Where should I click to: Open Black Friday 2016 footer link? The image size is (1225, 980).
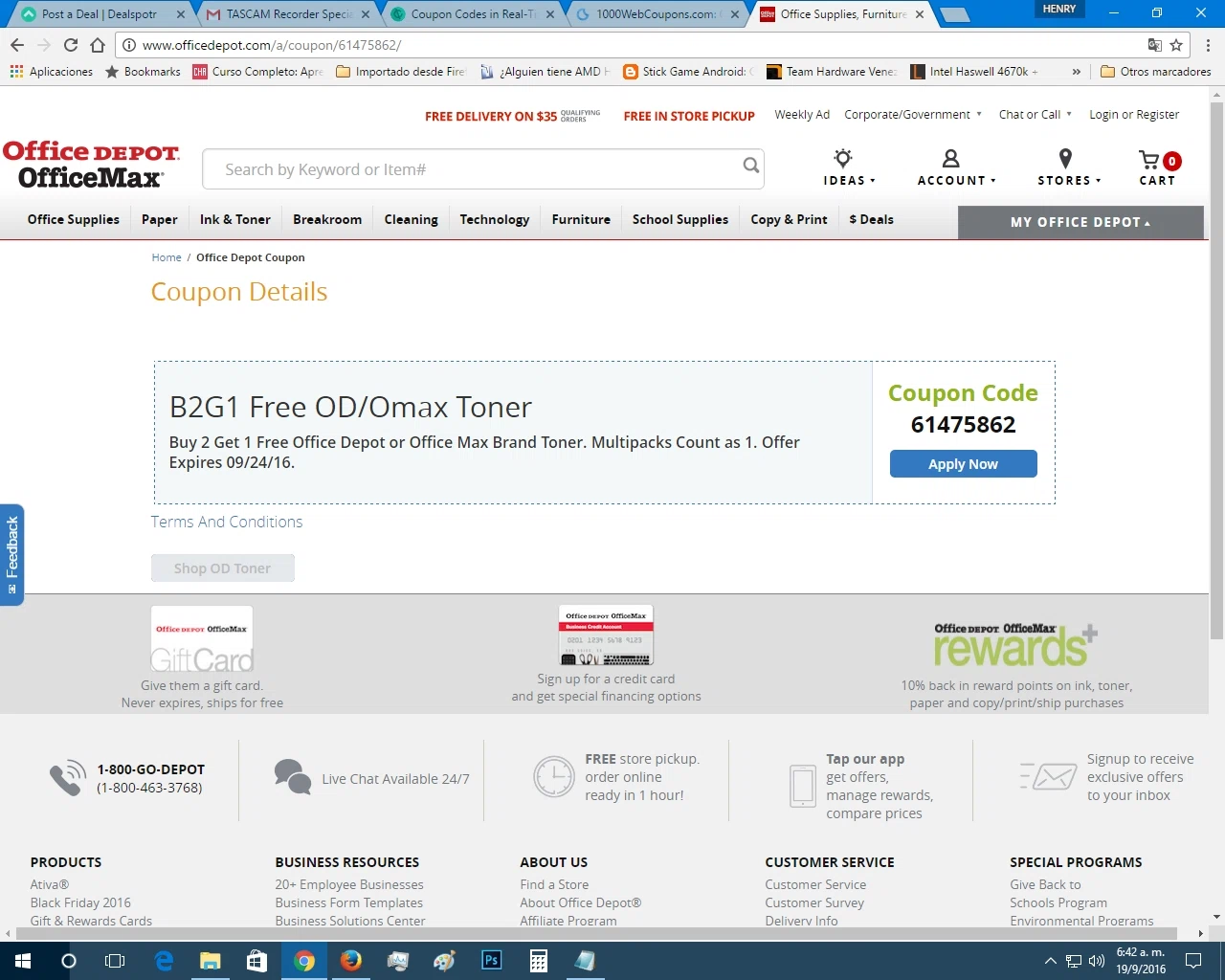click(80, 902)
